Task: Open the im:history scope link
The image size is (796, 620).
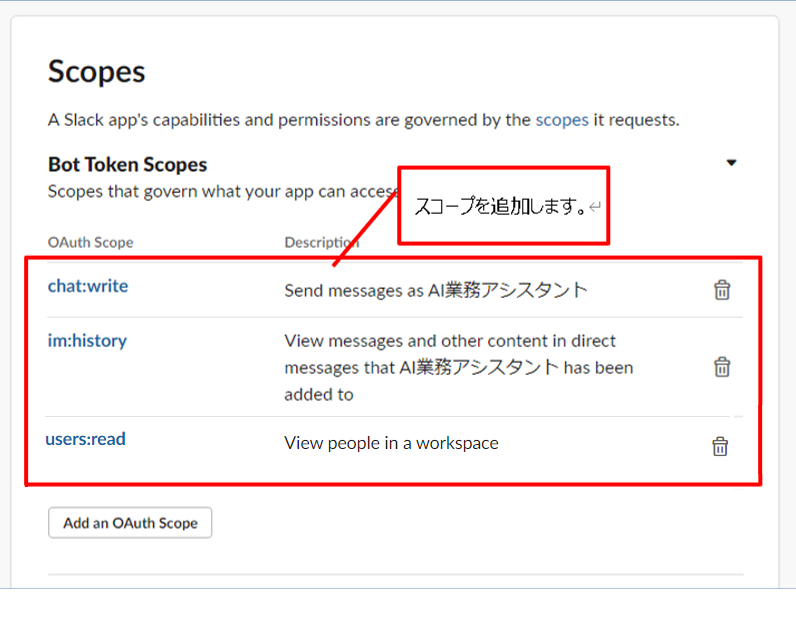Action: pyautogui.click(x=87, y=341)
